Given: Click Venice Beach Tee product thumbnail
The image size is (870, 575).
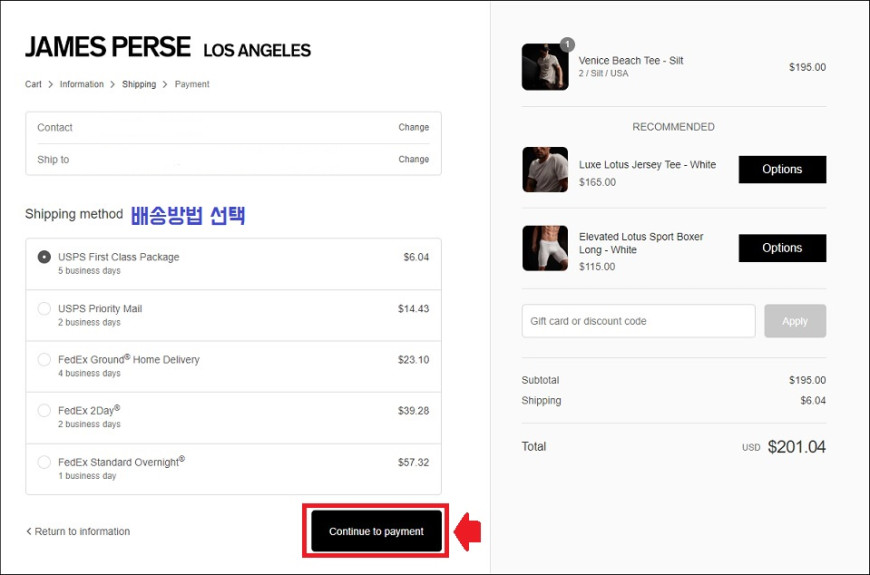Looking at the screenshot, I should [545, 67].
